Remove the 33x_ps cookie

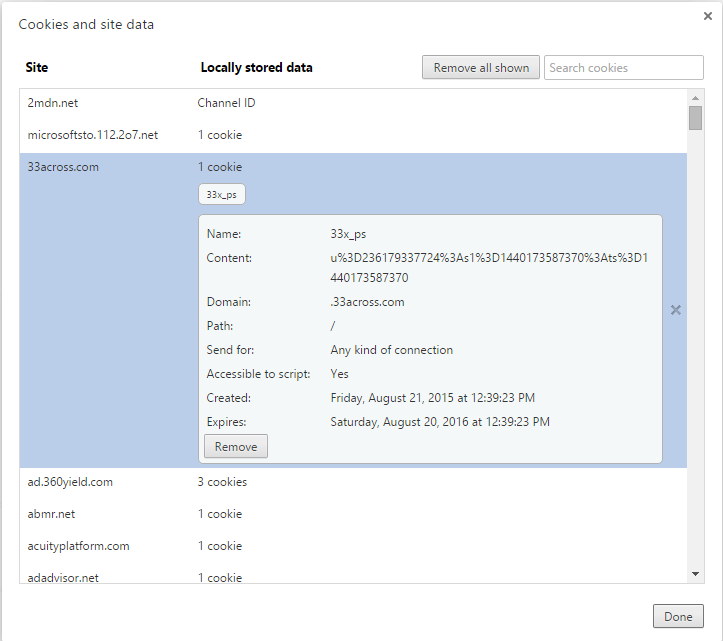pyautogui.click(x=236, y=446)
